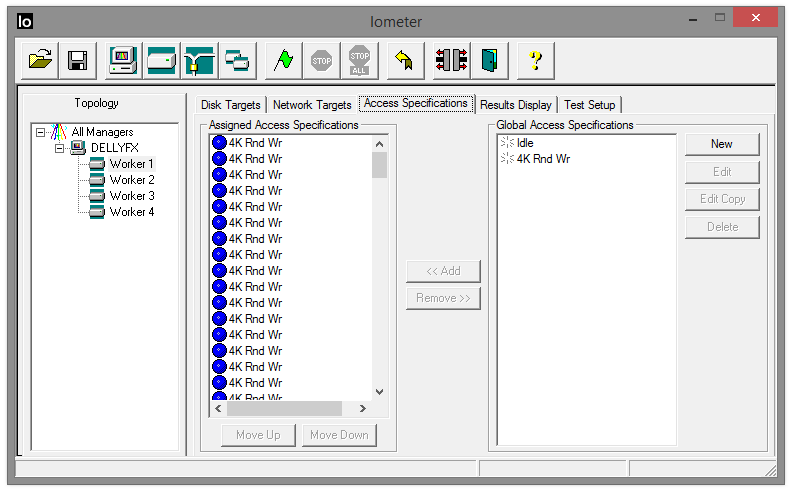Click the global 4K Rnd Wr icon
789x492 pixels.
click(x=507, y=159)
